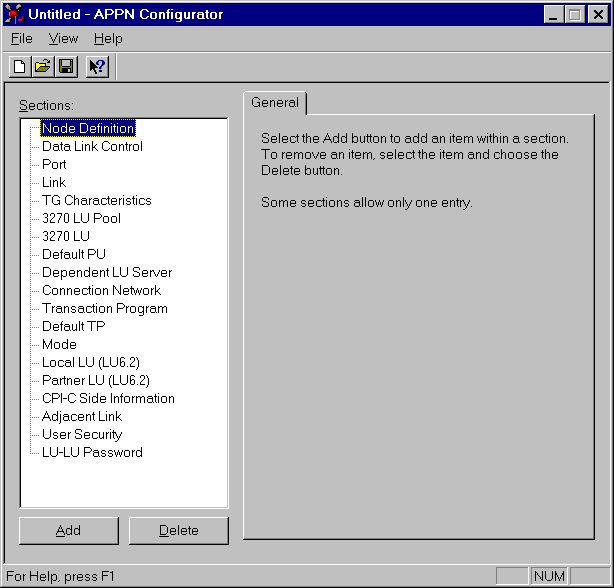Image resolution: width=614 pixels, height=588 pixels.
Task: Select Data Link Control section
Action: point(92,146)
